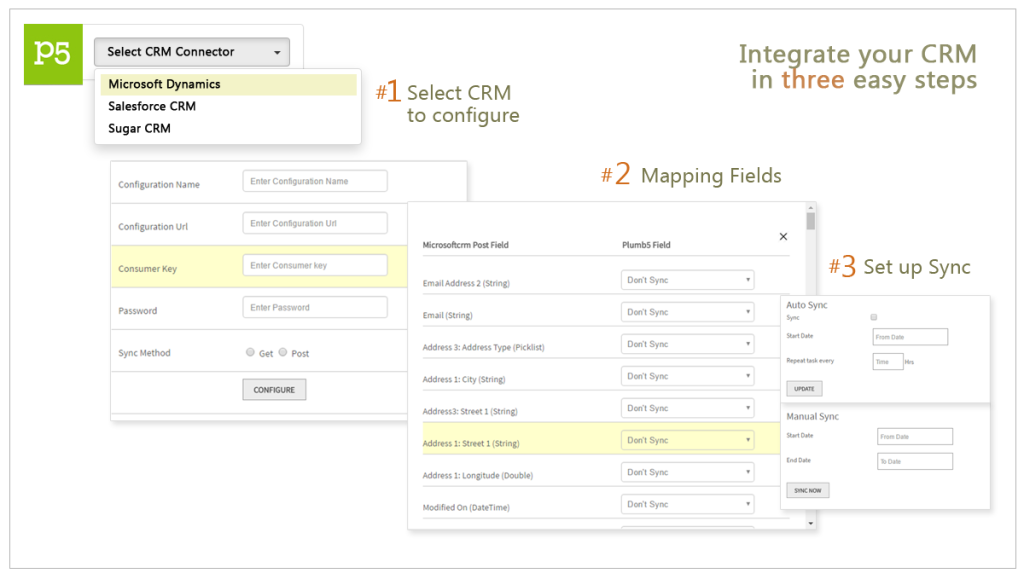Click the mapping panel scroll down arrow
This screenshot has width=1024, height=579.
click(x=810, y=524)
